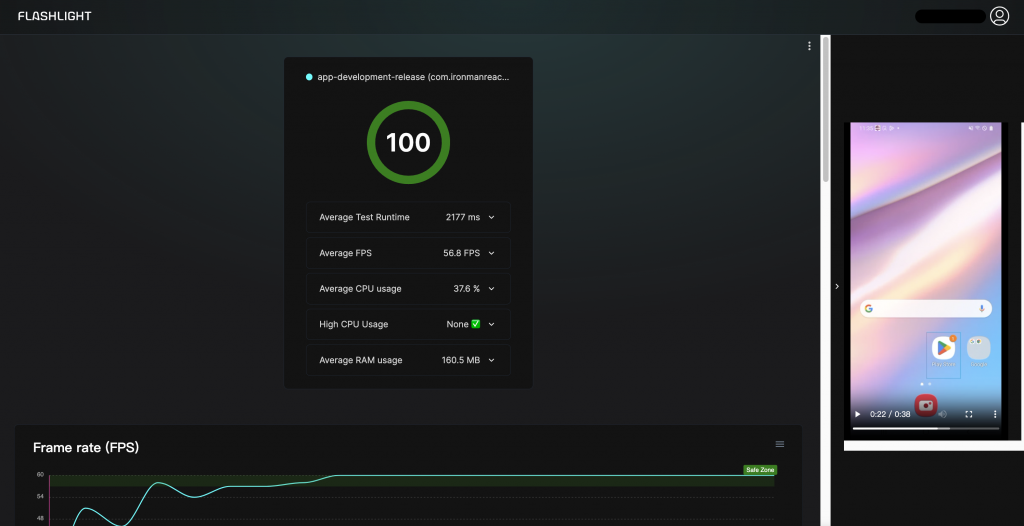Screen dimensions: 1024x526
Task: Mute the video with the speaker icon
Action: click(942, 414)
